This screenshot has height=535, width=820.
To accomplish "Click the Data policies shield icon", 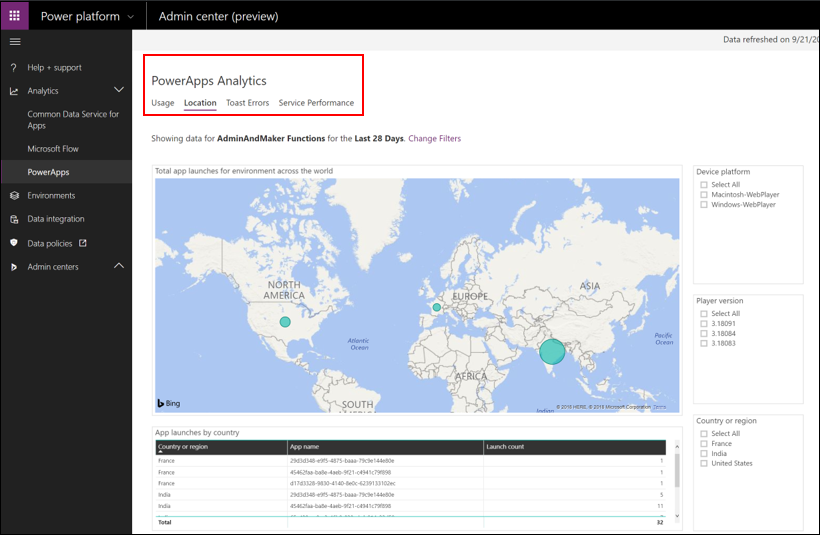I will (14, 243).
